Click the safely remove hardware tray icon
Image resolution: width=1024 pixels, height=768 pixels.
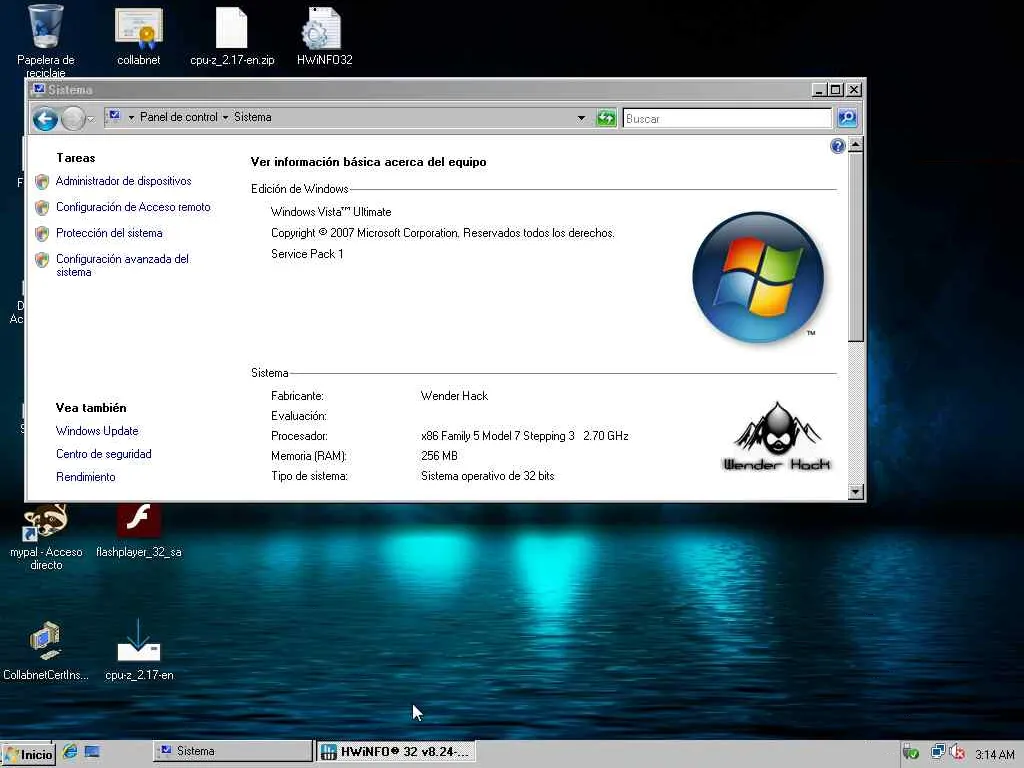(910, 752)
